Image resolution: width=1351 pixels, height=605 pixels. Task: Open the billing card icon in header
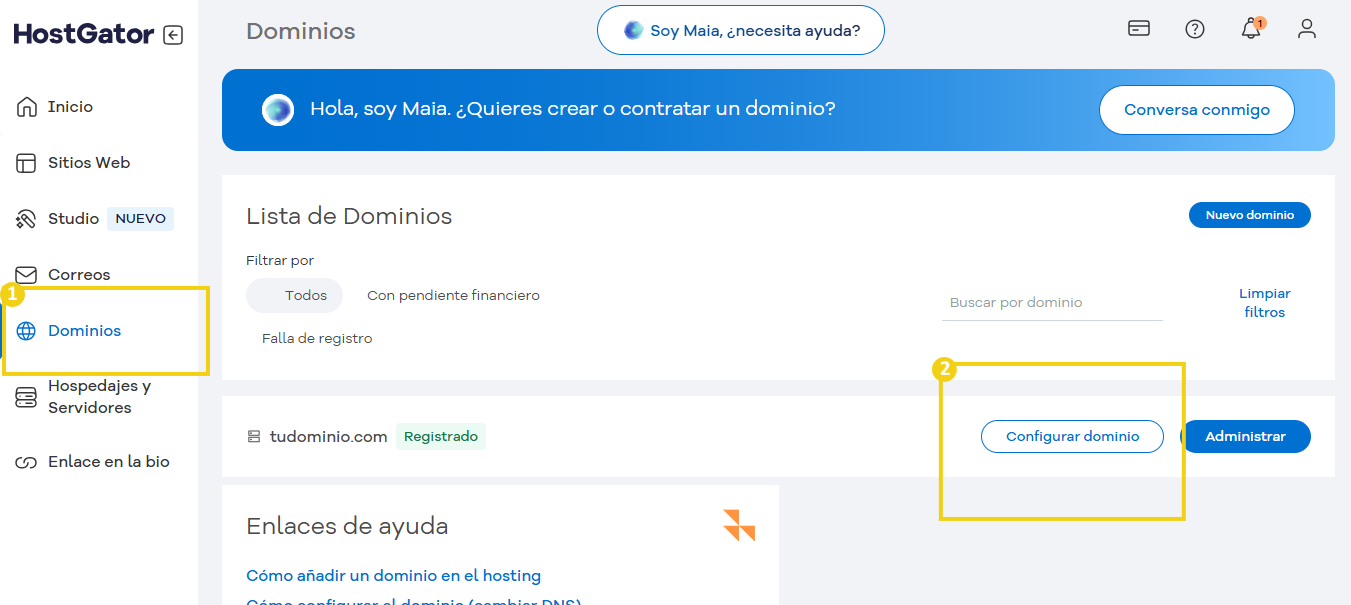1139,29
